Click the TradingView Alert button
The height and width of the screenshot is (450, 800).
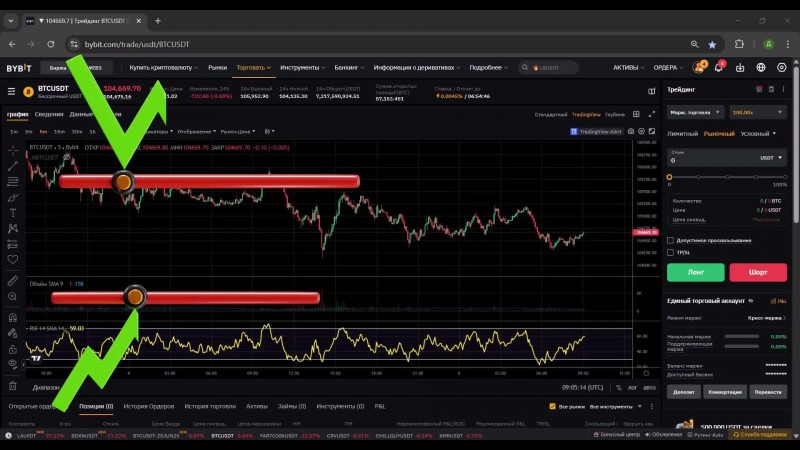coord(596,131)
